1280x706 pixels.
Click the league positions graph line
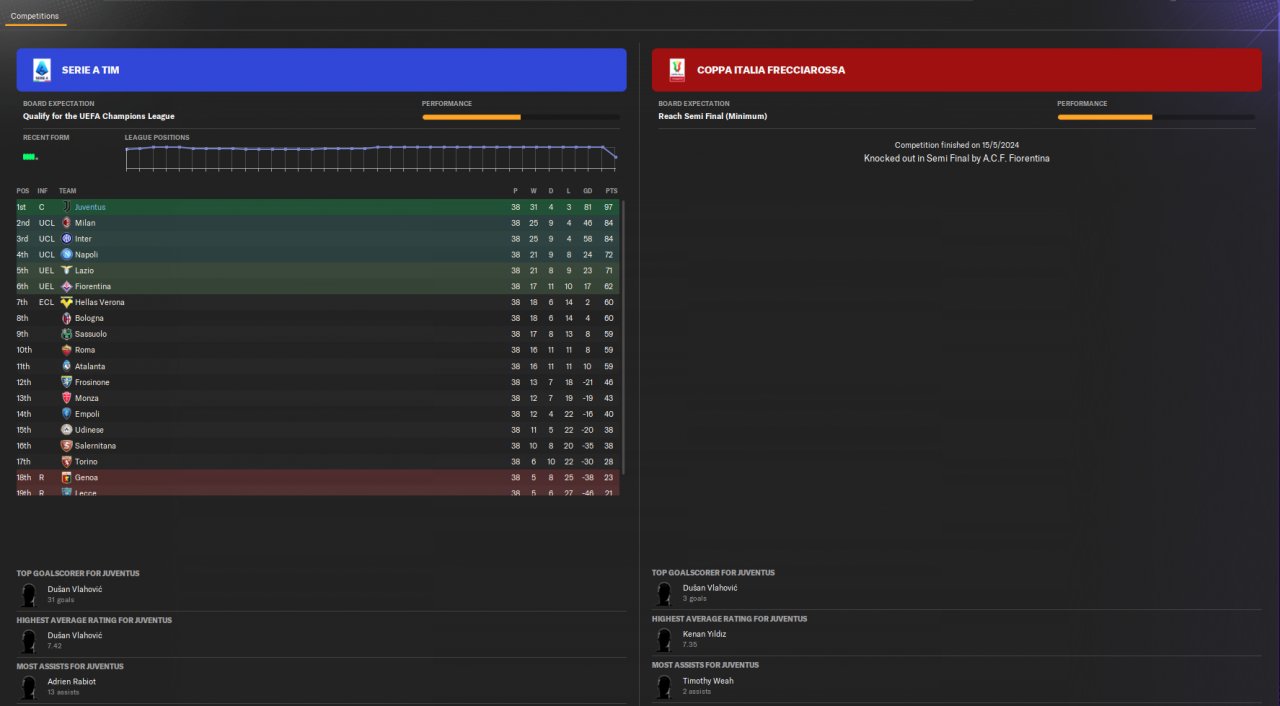pyautogui.click(x=370, y=149)
